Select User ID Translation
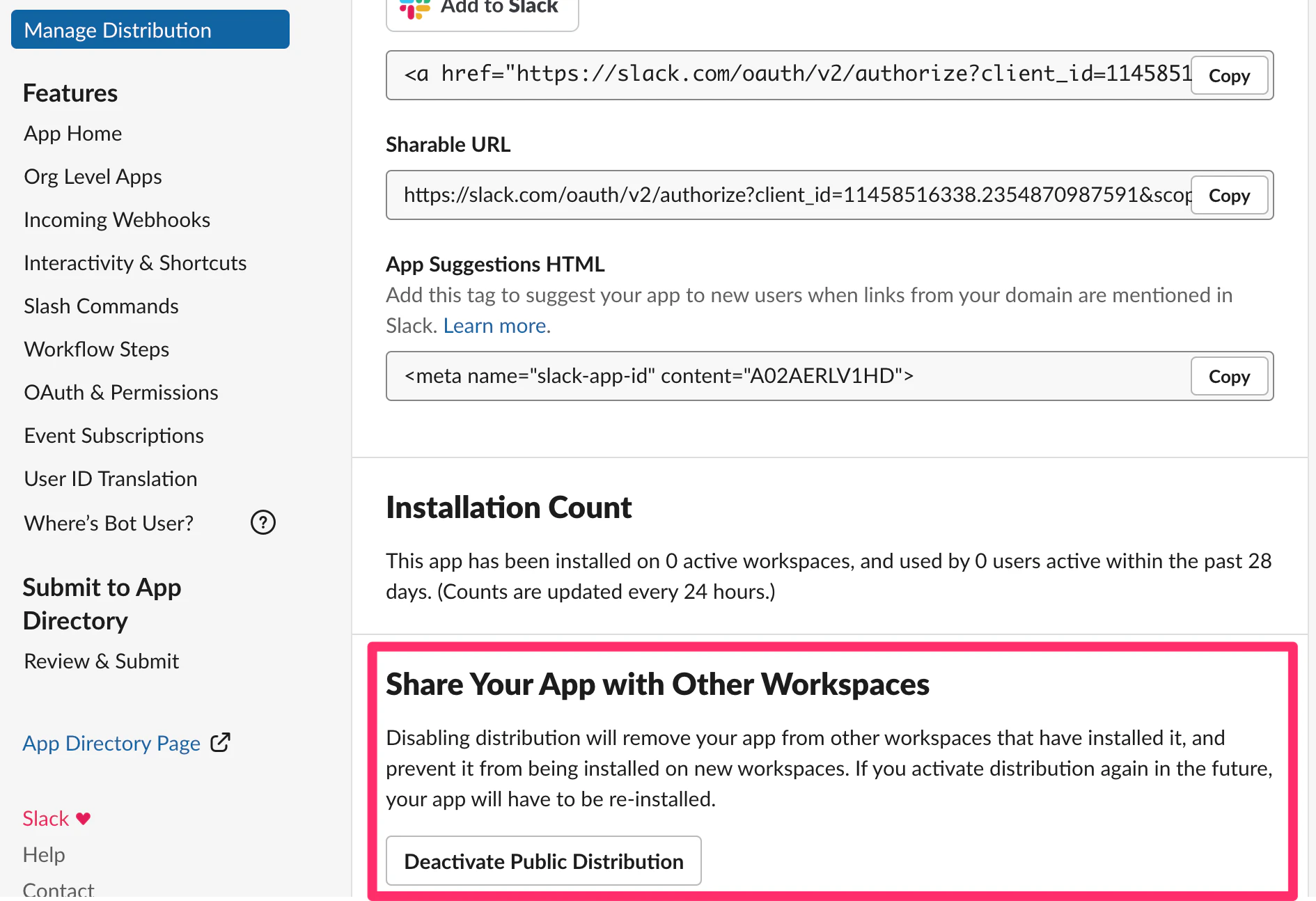Screen dimensions: 1316x901 pos(111,478)
